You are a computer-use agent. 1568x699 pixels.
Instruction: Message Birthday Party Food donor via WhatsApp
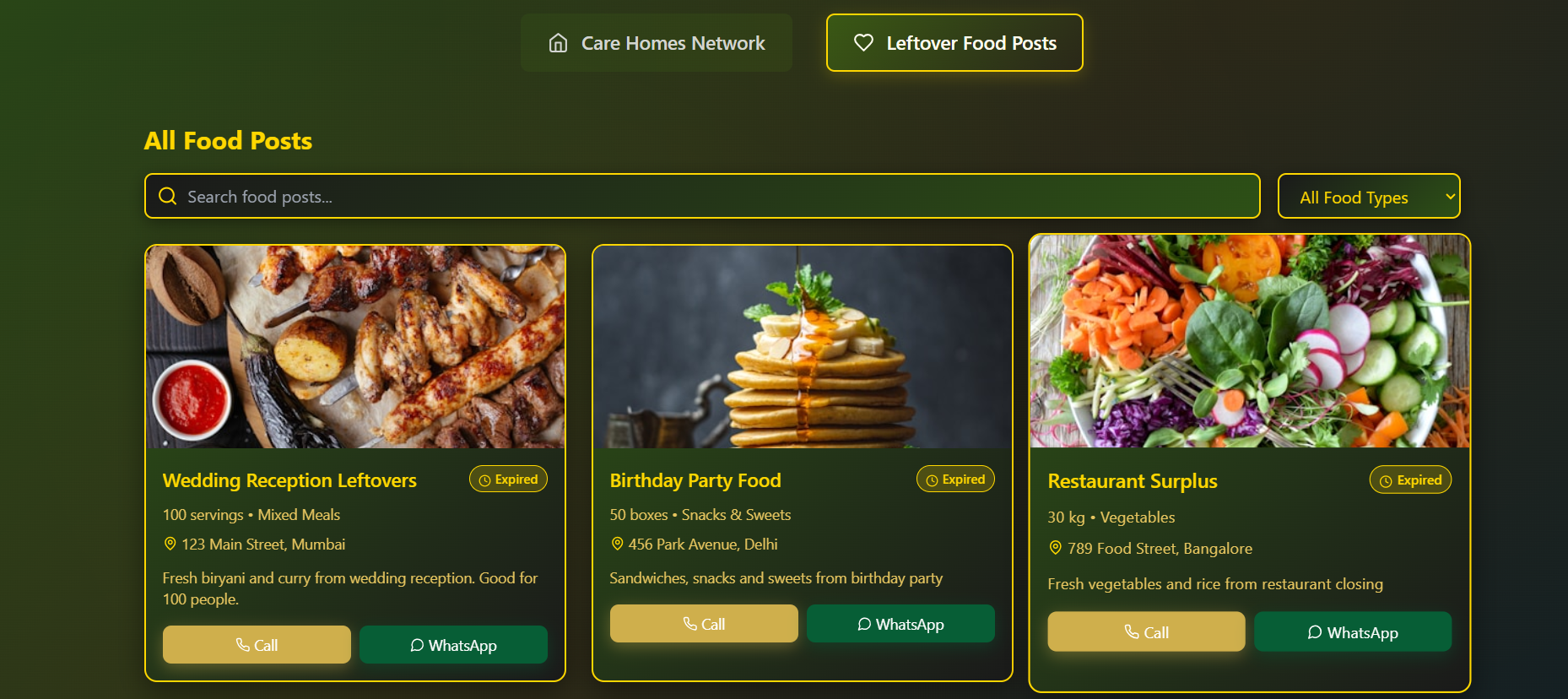tap(900, 624)
